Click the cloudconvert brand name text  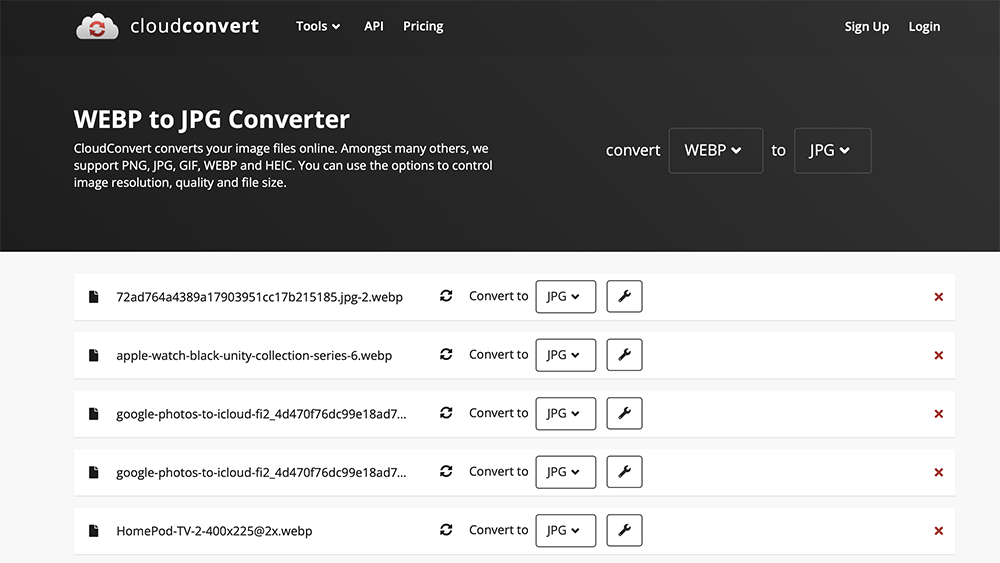tap(195, 26)
